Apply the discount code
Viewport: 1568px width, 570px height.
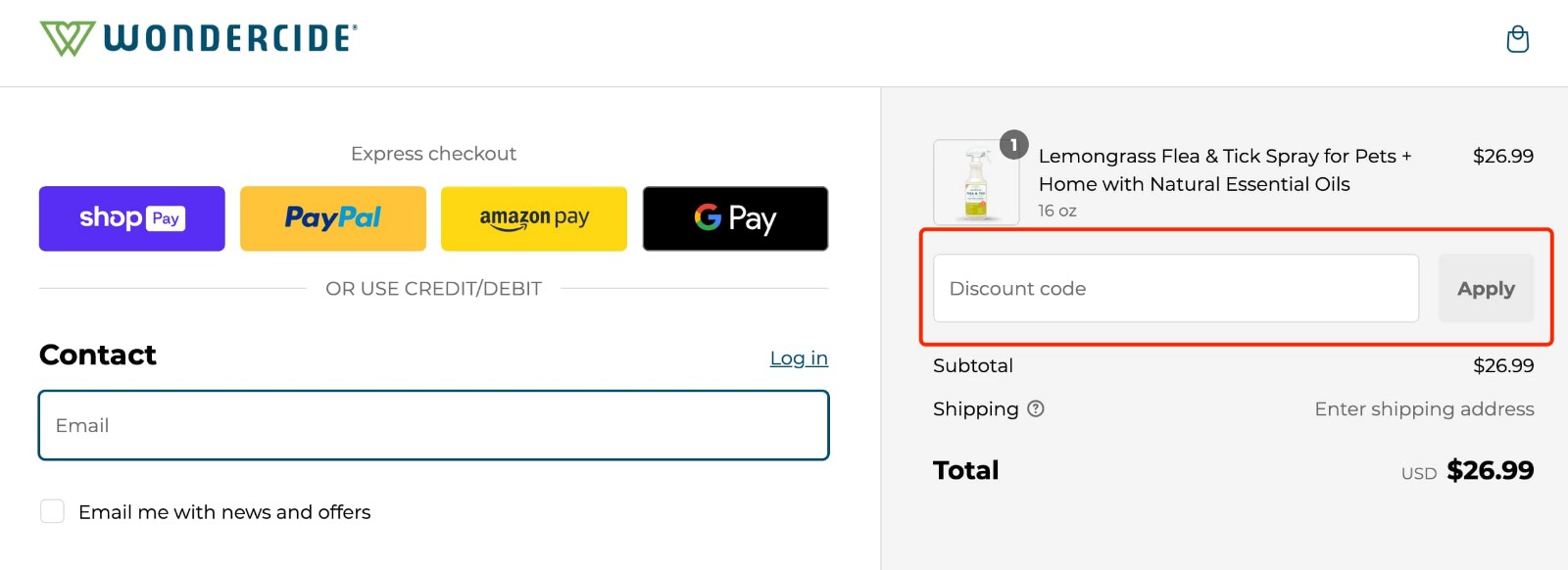(x=1486, y=288)
